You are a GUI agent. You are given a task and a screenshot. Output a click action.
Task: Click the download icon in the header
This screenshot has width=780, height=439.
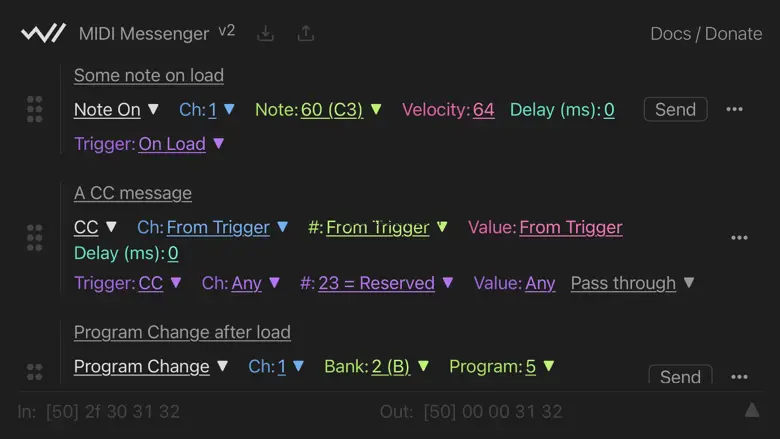265,33
